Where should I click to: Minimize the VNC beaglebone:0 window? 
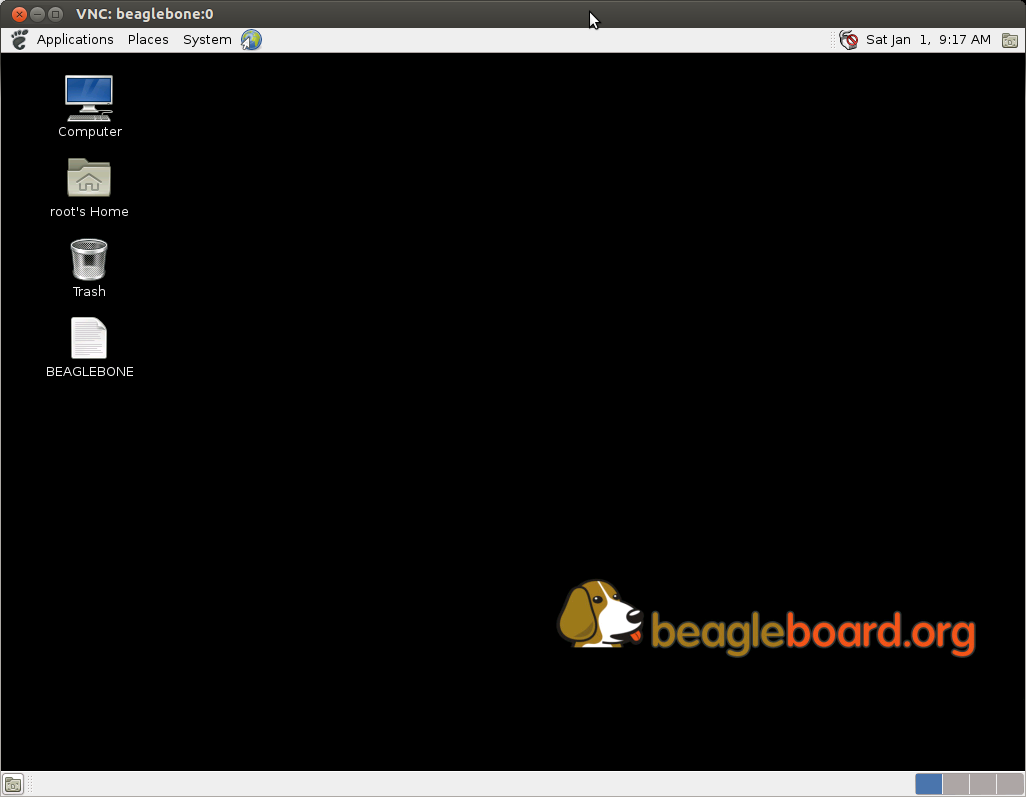coord(37,14)
